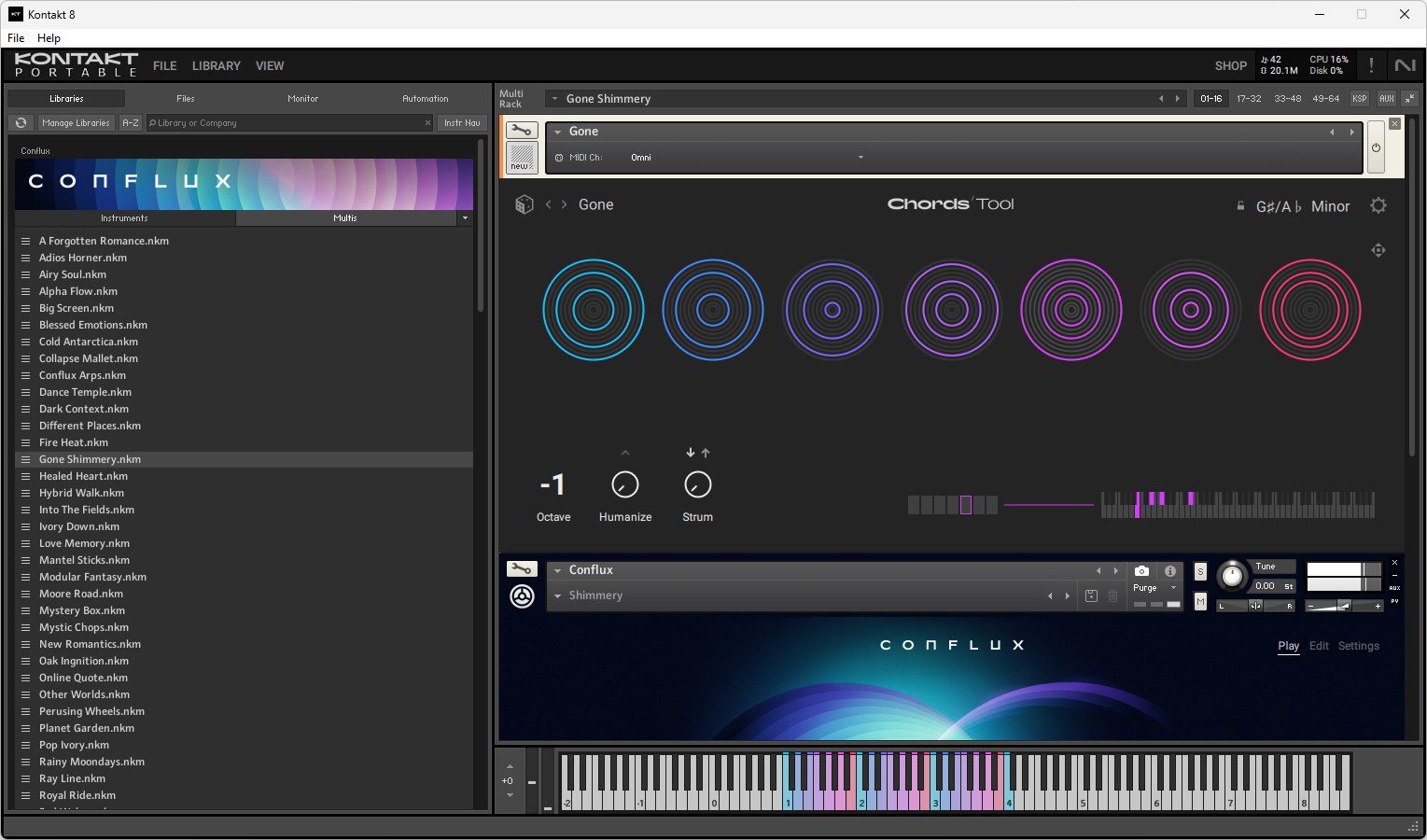1427x840 pixels.
Task: Toggle the Instr Nav pane
Action: point(462,123)
